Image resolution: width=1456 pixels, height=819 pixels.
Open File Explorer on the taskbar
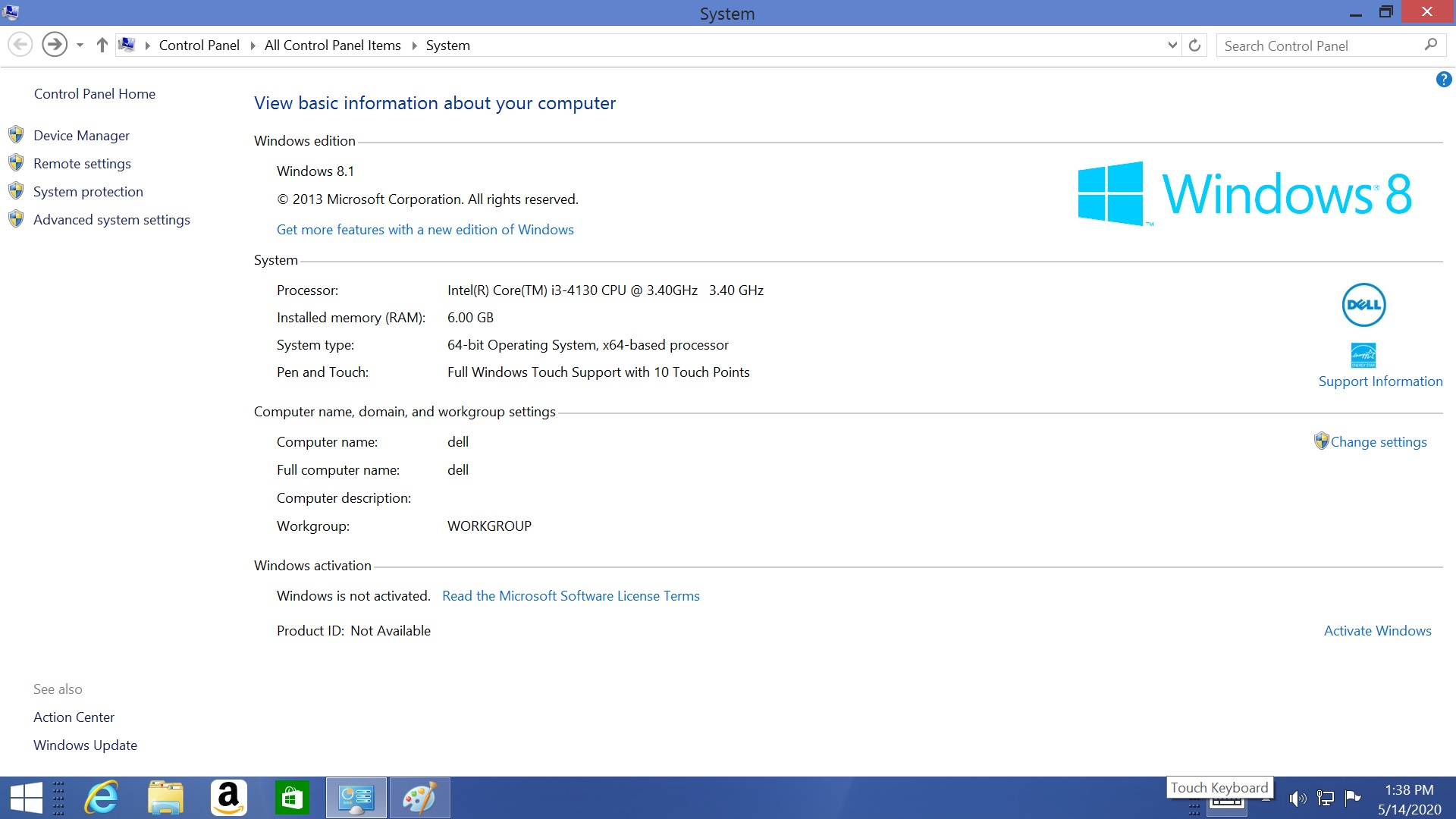click(165, 798)
